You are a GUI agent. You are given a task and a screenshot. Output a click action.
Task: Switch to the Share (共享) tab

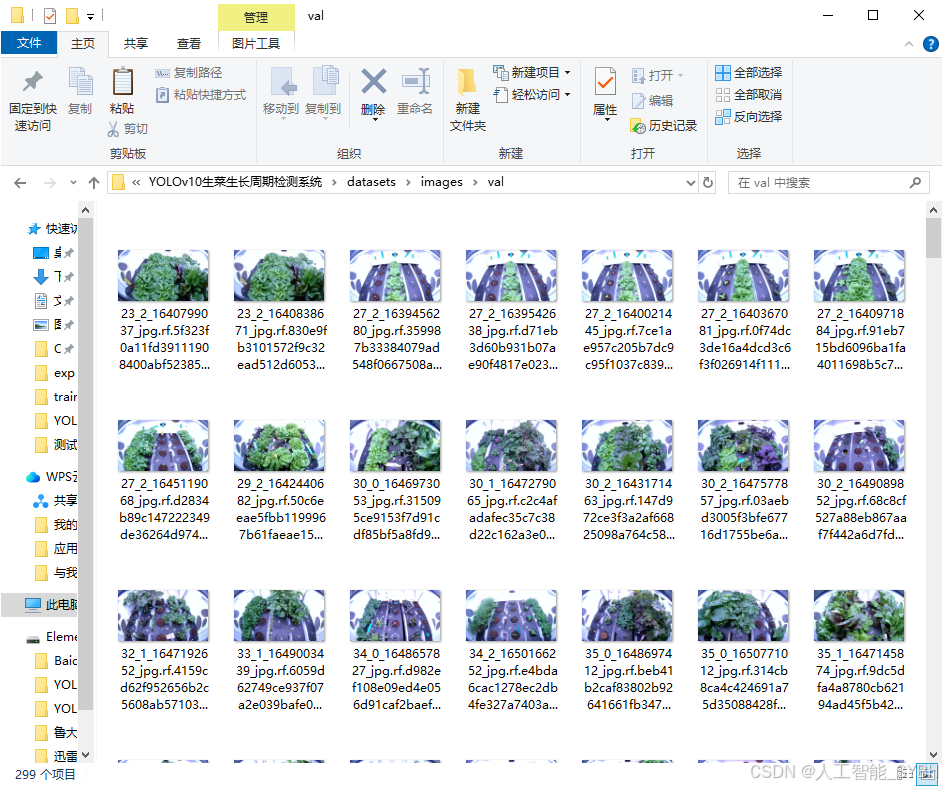tap(136, 44)
